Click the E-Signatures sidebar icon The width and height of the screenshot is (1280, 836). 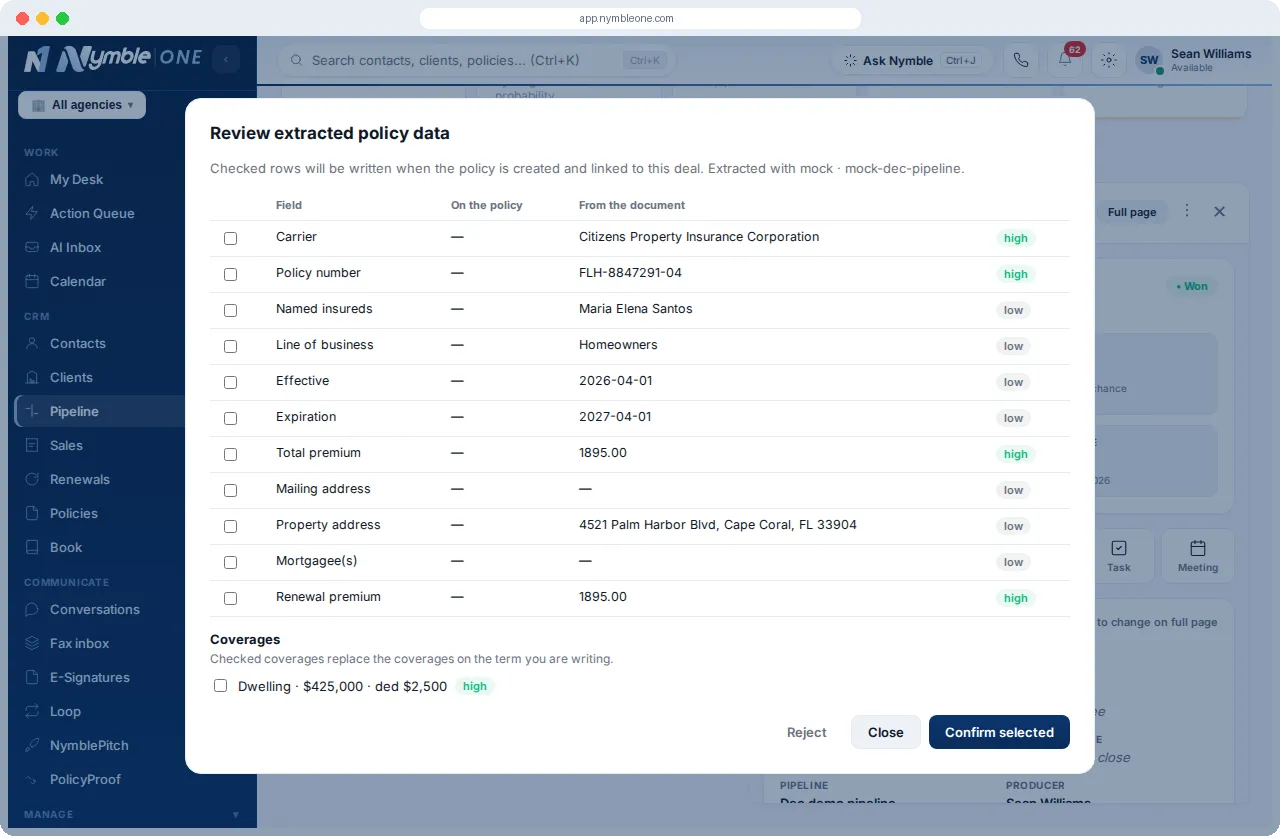click(x=32, y=678)
